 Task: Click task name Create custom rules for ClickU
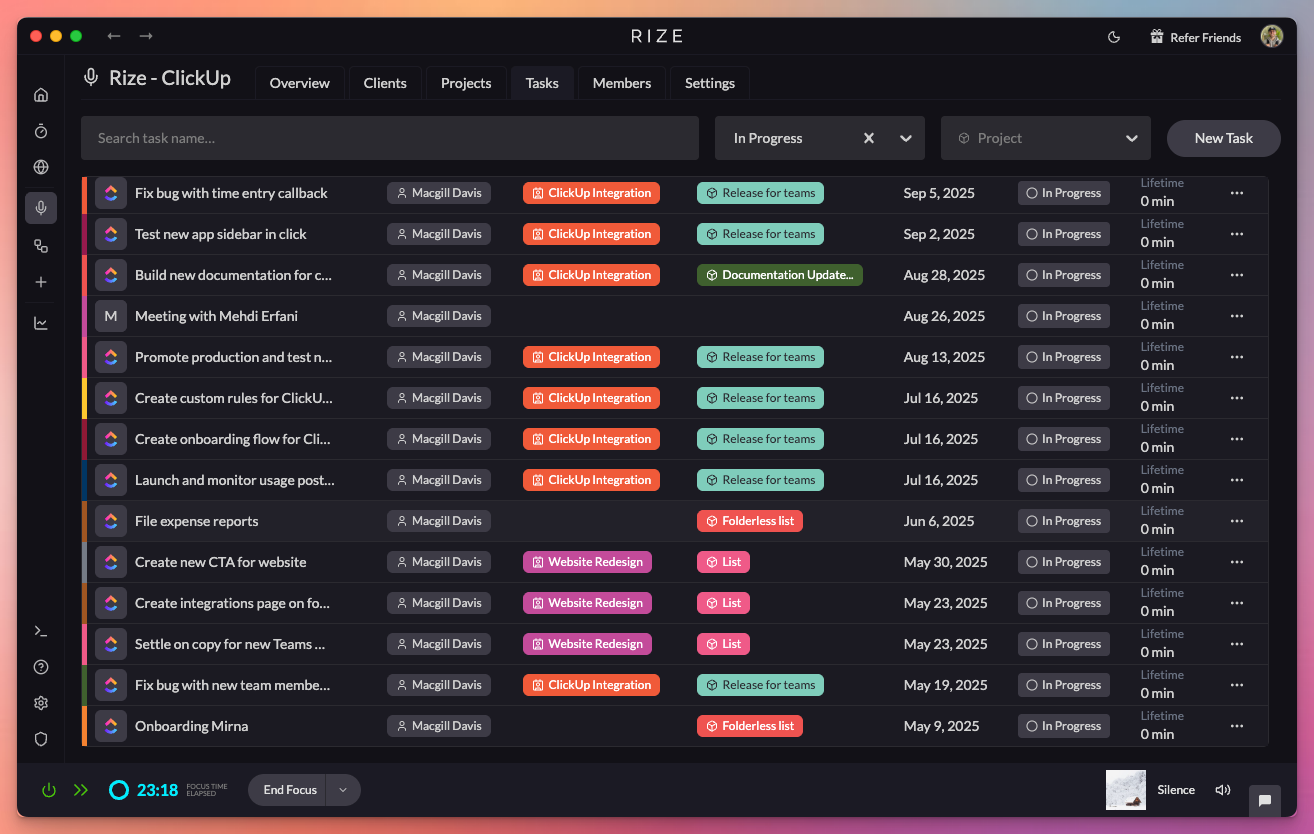[x=234, y=398]
